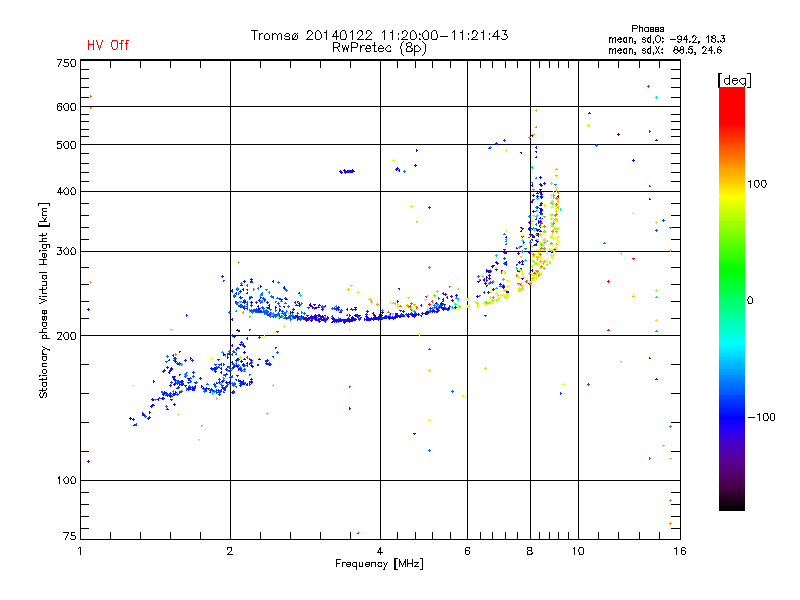The image size is (800, 600).
Task: Click the y-axis '75' tick label
Action: [70, 536]
